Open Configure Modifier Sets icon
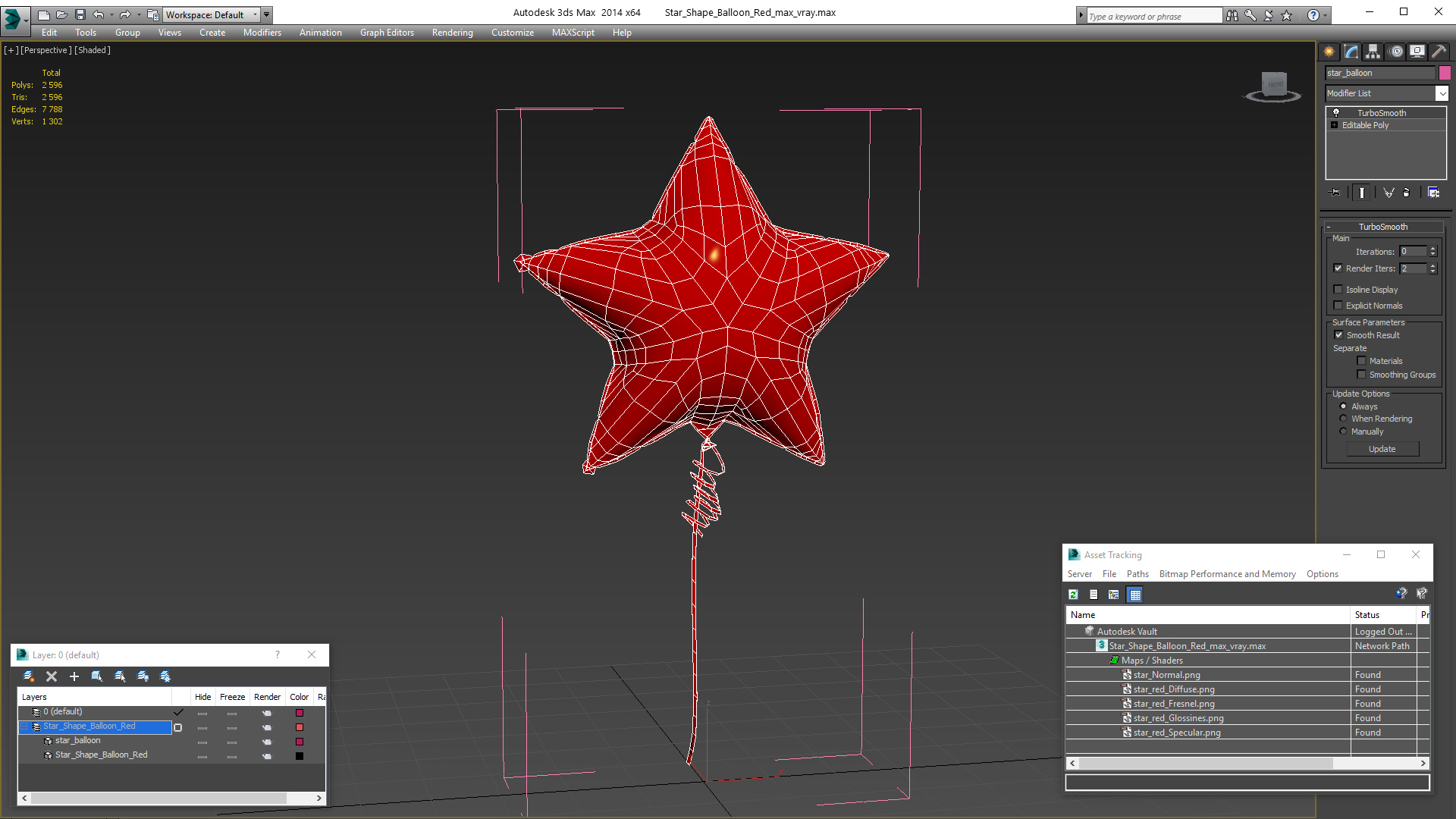Image resolution: width=1456 pixels, height=819 pixels. point(1433,193)
